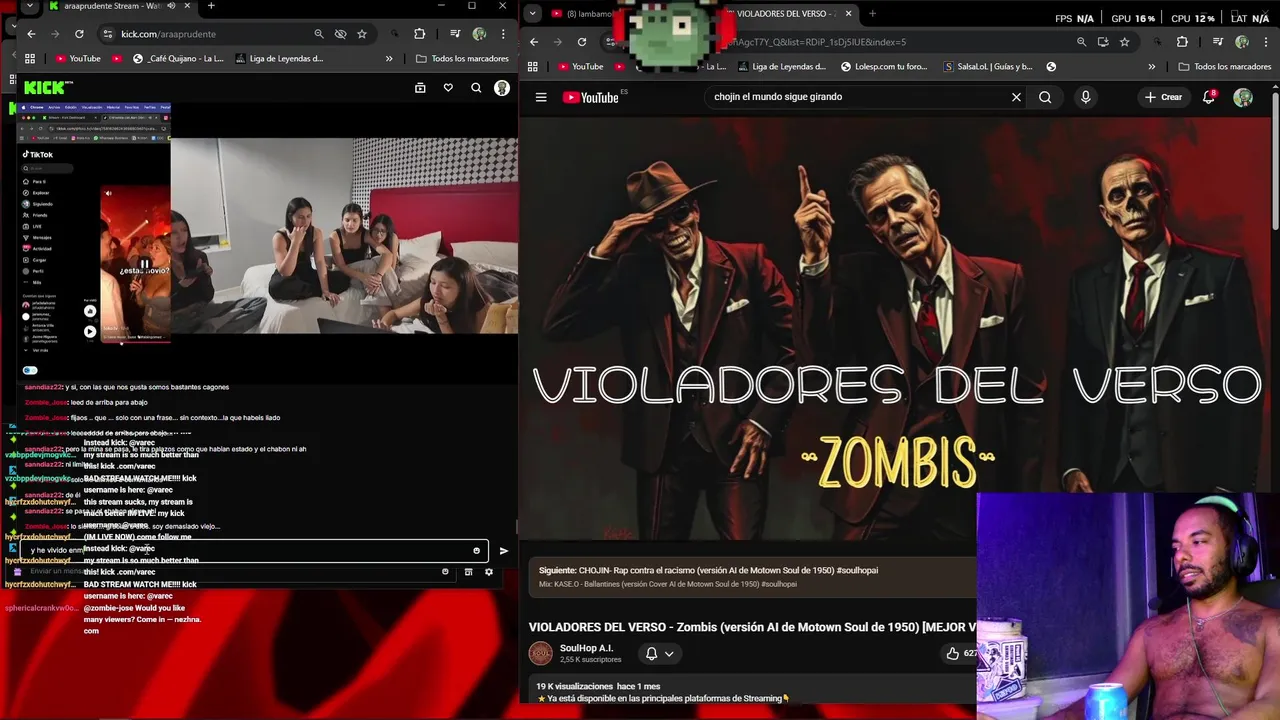Image resolution: width=1280 pixels, height=720 pixels.
Task: Reload the kick.com page
Action: tap(79, 34)
